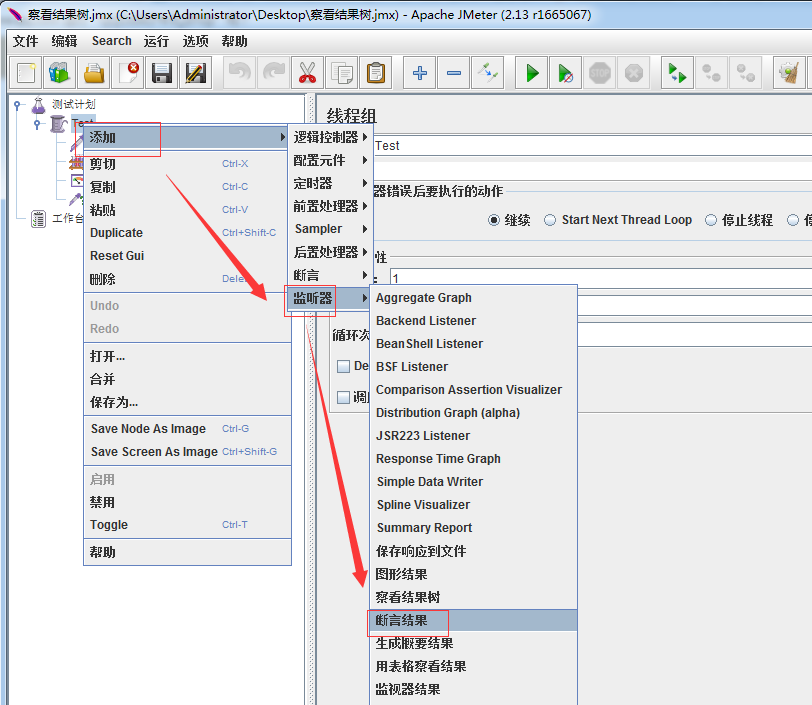This screenshot has height=705, width=812.
Task: Click the Paste clipboard icon
Action: point(375,73)
